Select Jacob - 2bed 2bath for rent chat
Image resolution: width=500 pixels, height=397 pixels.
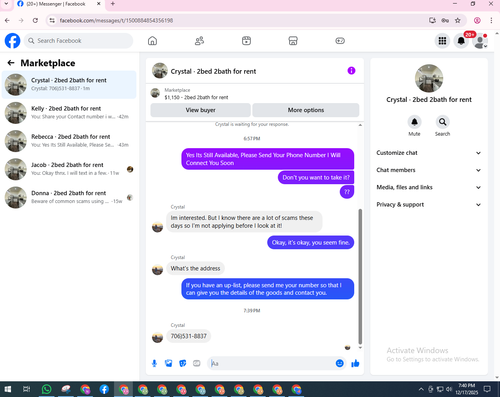[69, 169]
